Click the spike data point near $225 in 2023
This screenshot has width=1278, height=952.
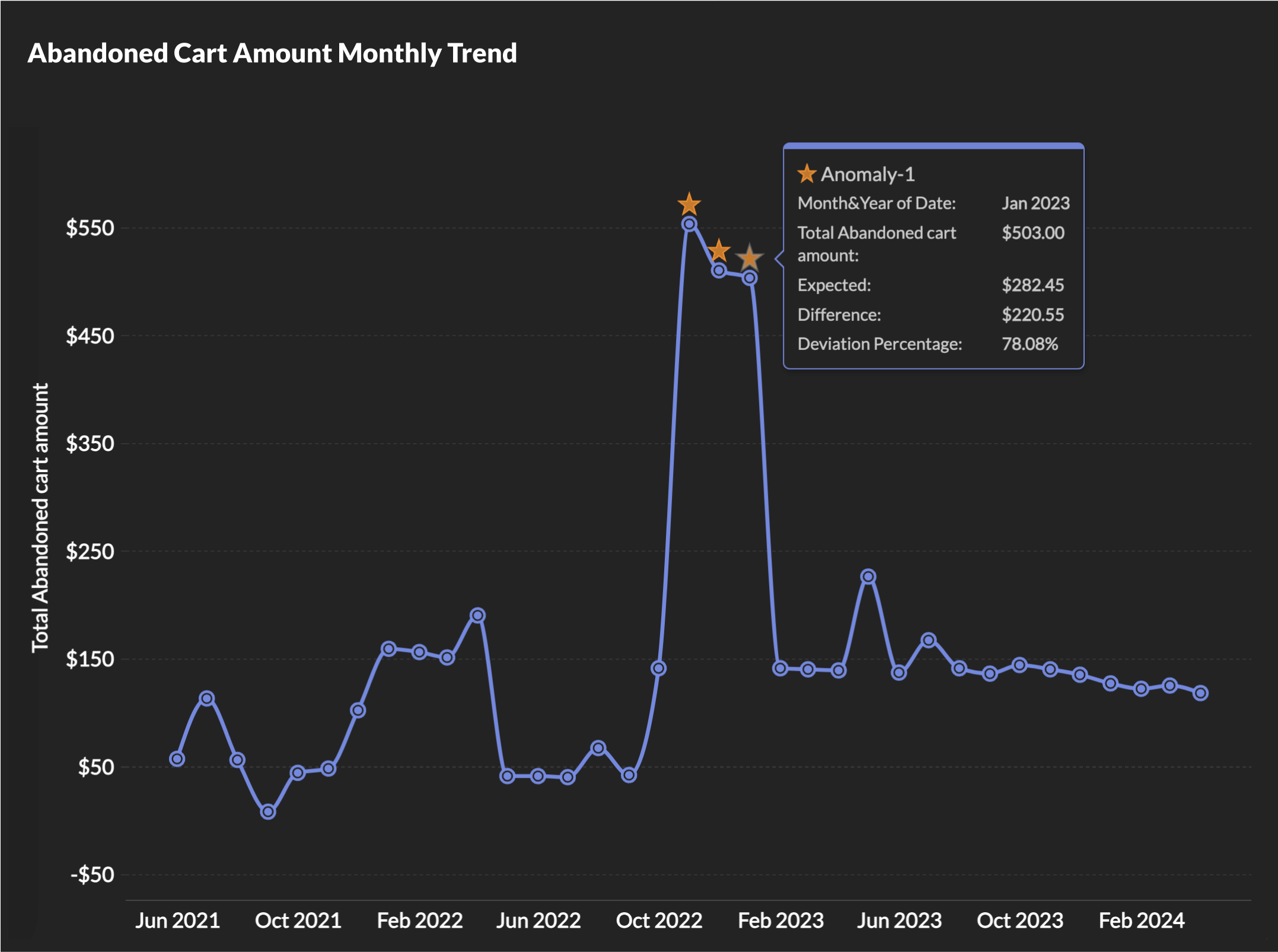868,577
